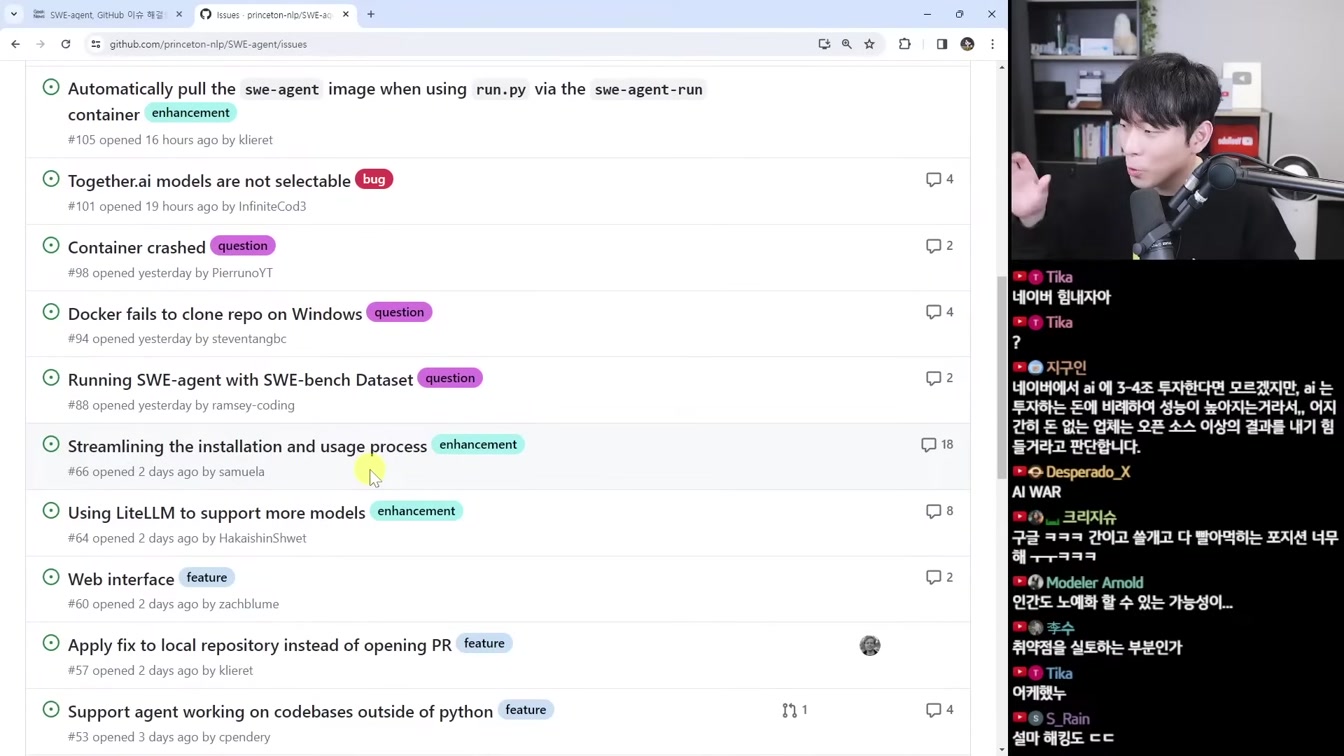Open the Chrome three-dot menu

pos(992,44)
